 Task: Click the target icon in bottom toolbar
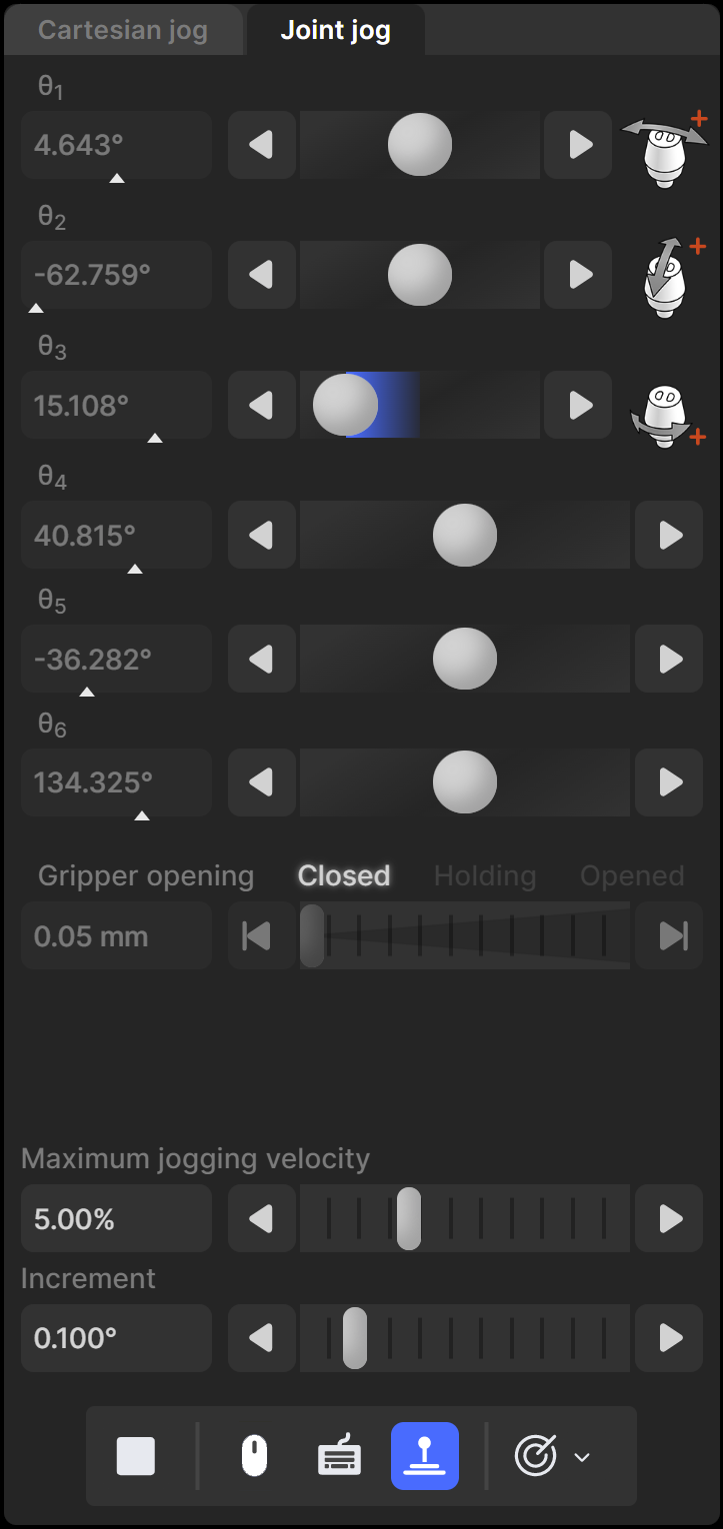pyautogui.click(x=535, y=1456)
